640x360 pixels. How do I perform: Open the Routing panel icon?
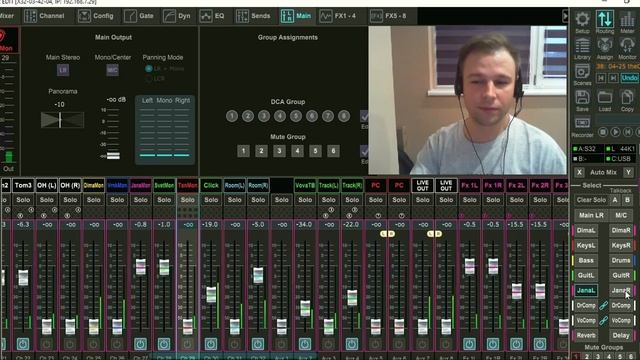pyautogui.click(x=605, y=19)
